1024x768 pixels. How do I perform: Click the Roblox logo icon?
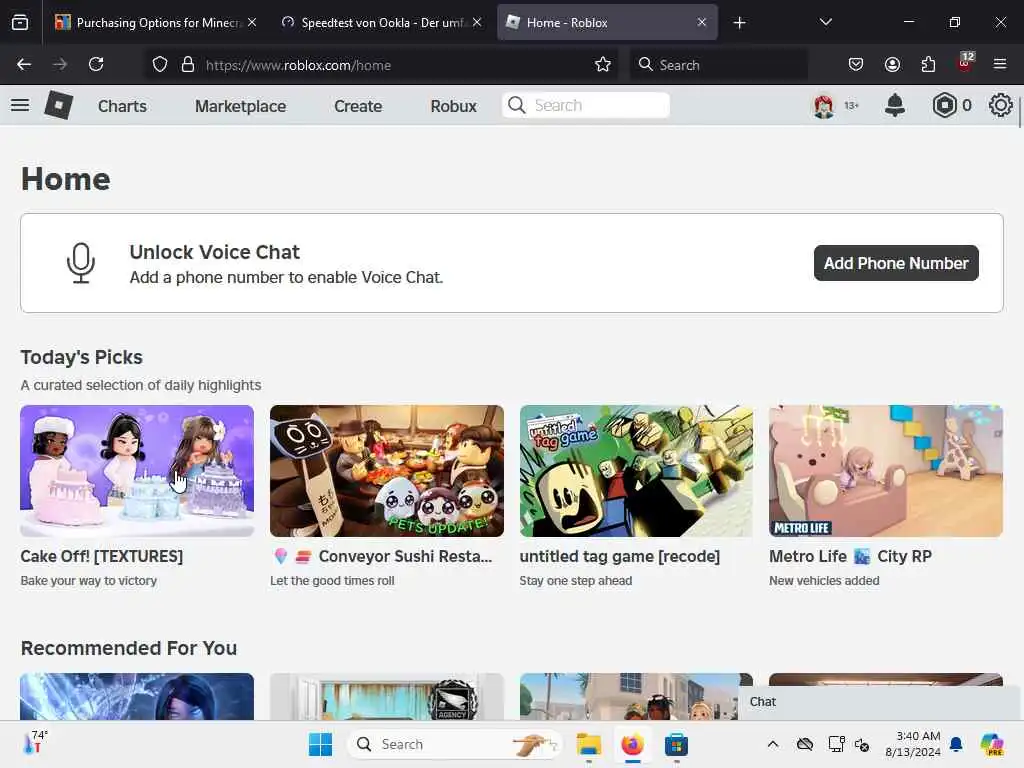58,105
